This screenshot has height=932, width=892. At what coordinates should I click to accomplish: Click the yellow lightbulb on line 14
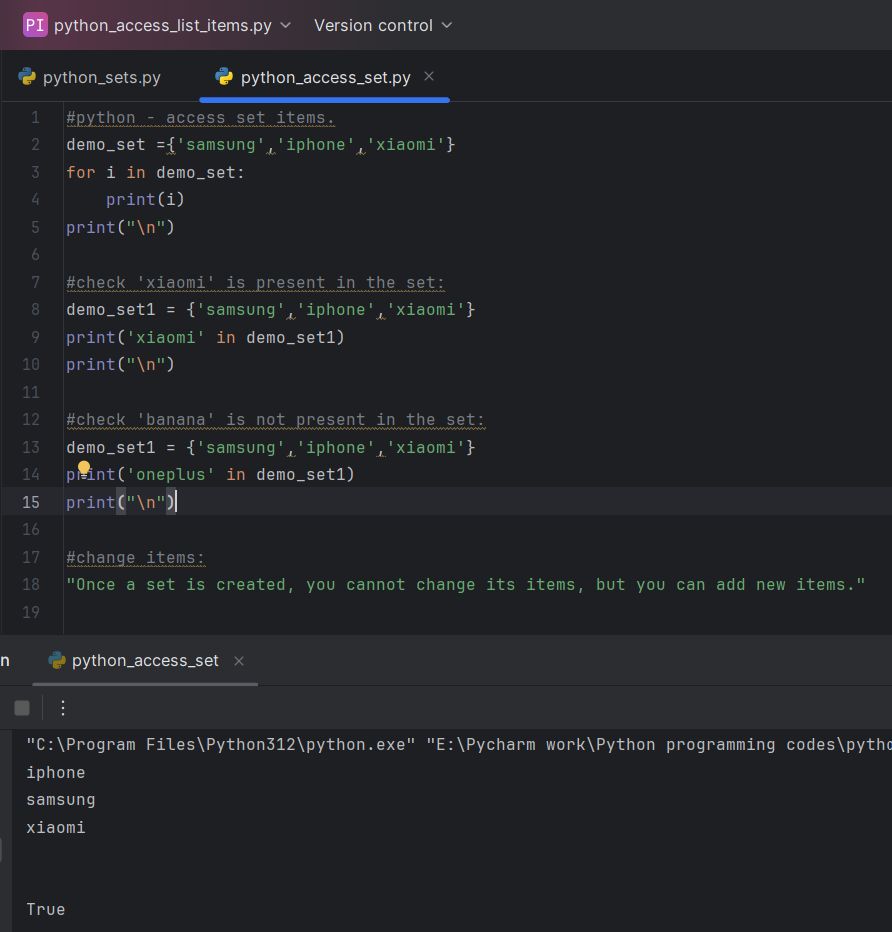click(x=84, y=468)
